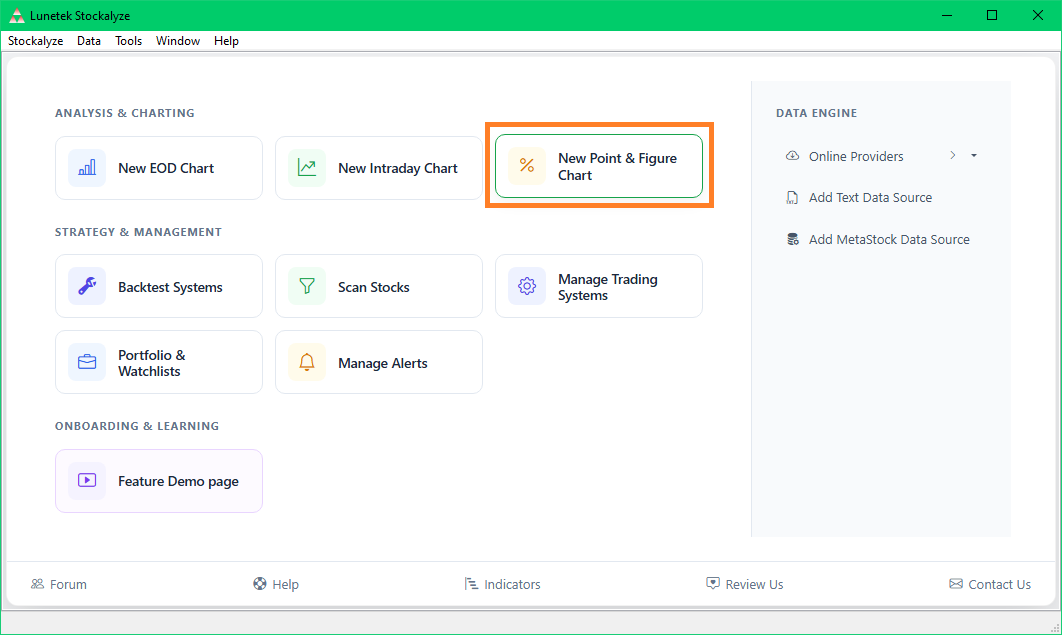Open the Window menu
Screen dimensions: 1062x635
pyautogui.click(x=178, y=41)
